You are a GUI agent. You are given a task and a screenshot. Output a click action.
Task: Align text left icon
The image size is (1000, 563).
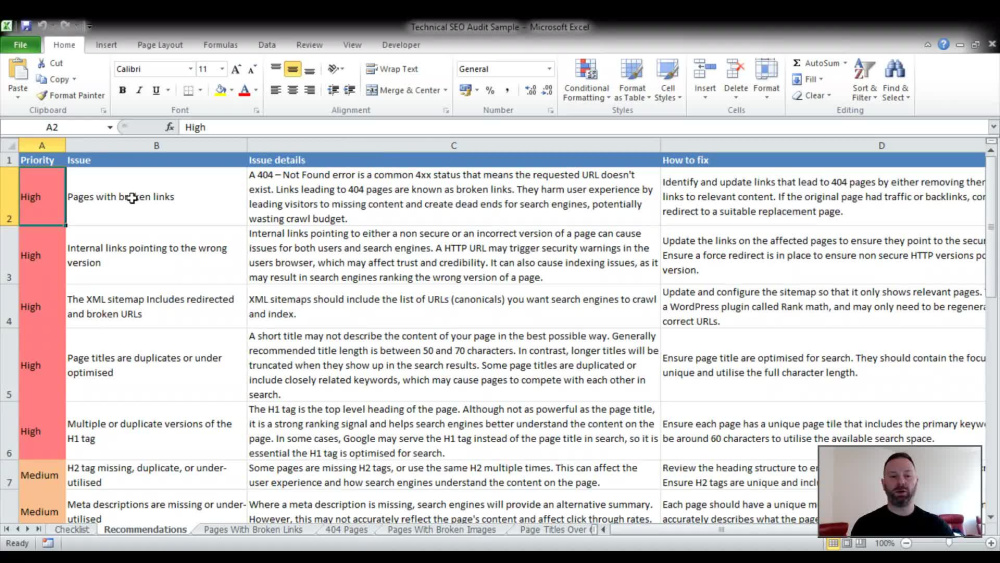click(x=276, y=91)
